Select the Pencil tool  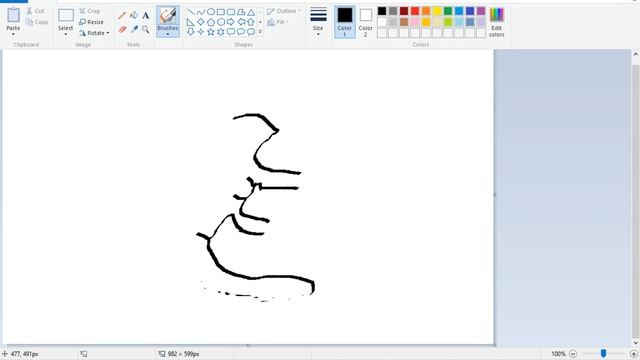tap(122, 16)
